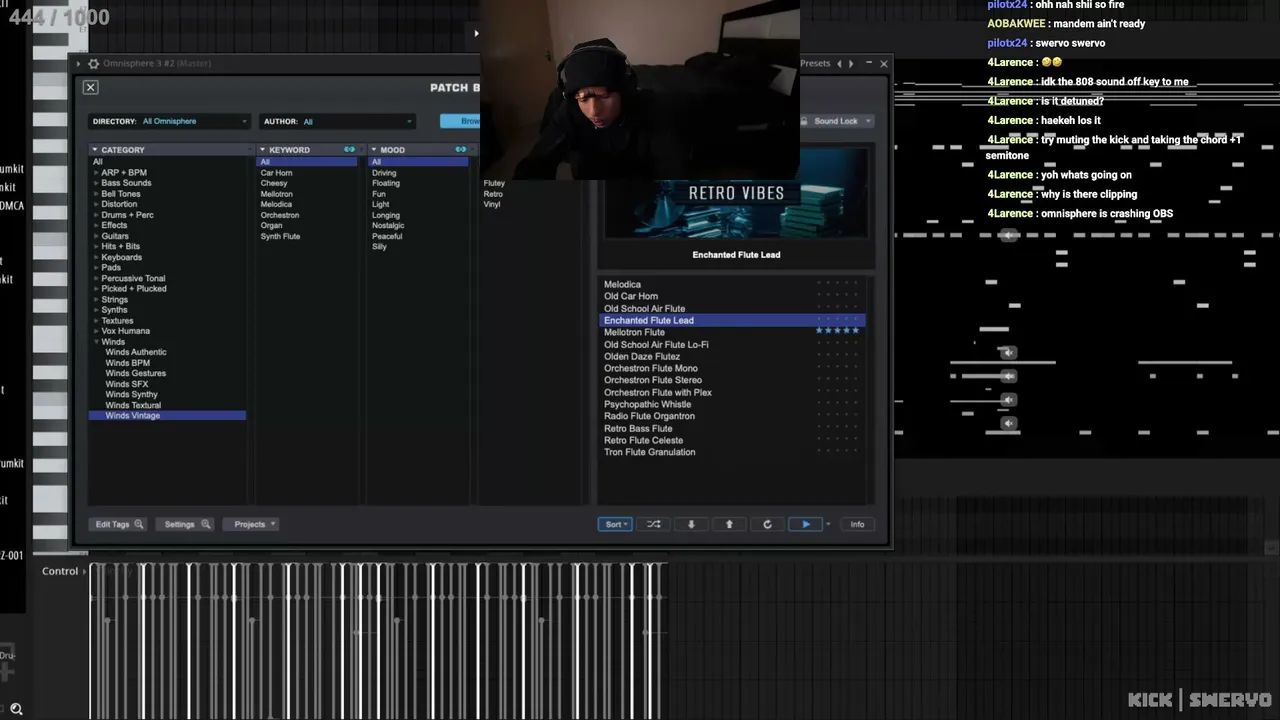Open the Omnisphere plugin gear options

(93, 64)
